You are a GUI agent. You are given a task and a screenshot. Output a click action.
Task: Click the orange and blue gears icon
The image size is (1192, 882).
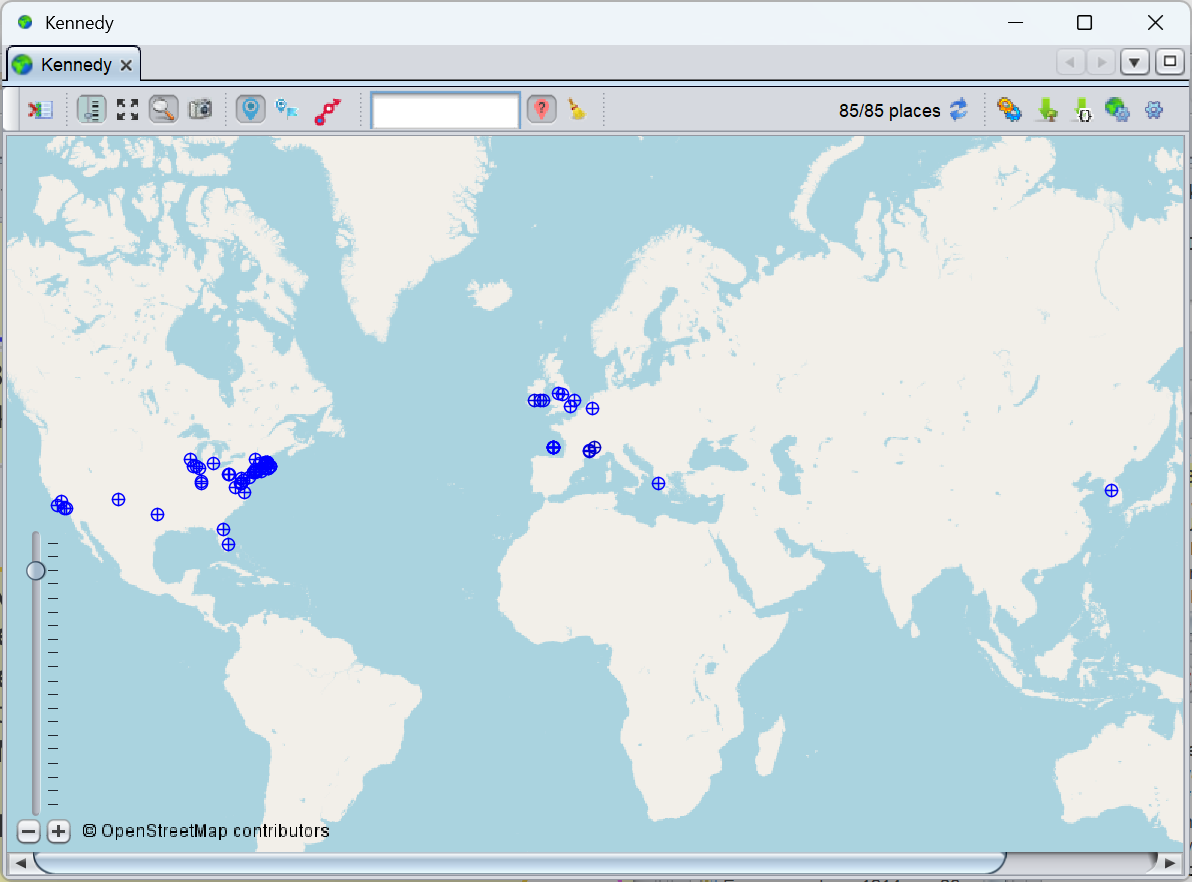[x=1009, y=110]
